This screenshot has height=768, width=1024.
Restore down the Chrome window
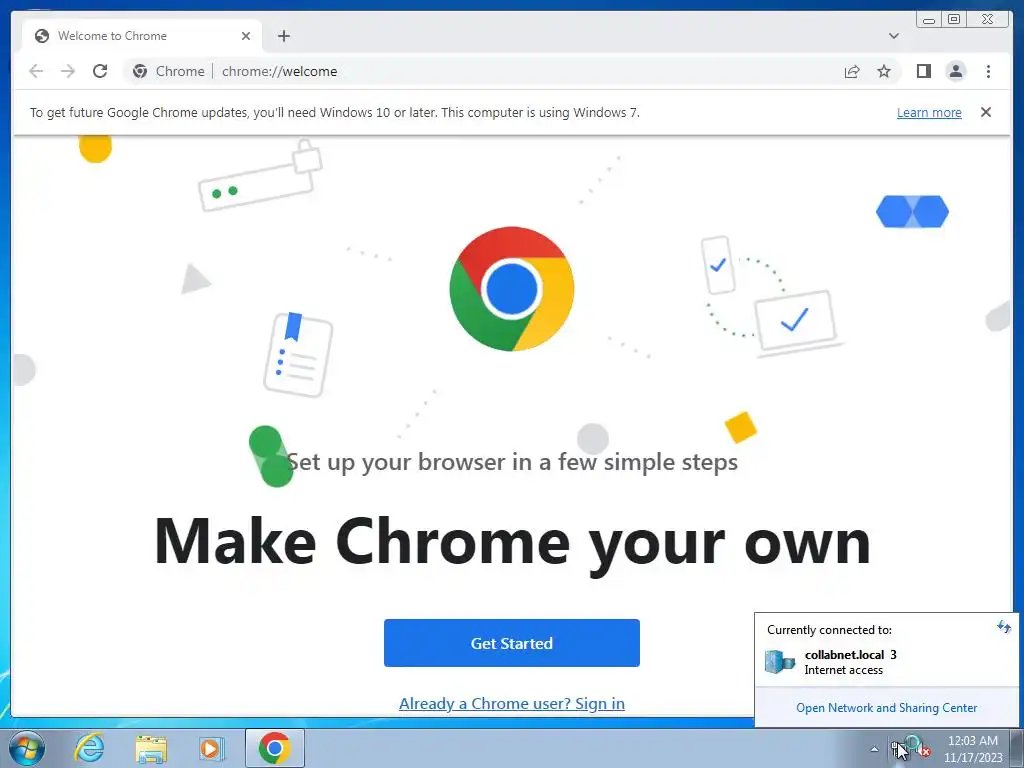(x=953, y=20)
